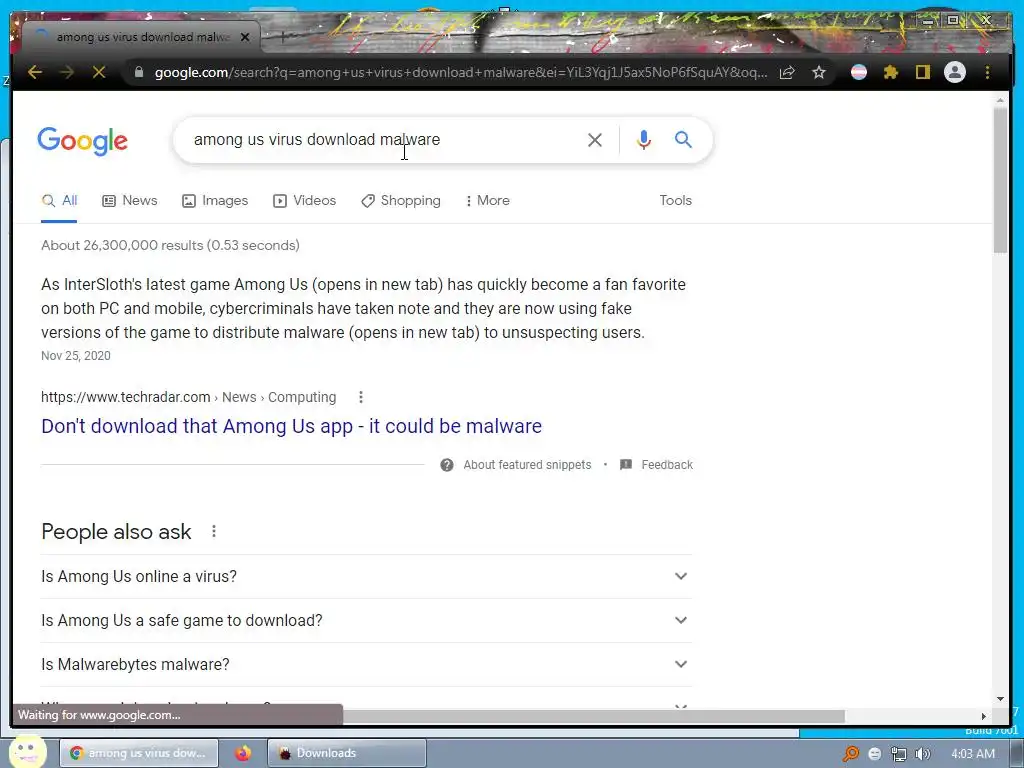Open the Chrome profile avatar
The width and height of the screenshot is (1024, 768).
tap(955, 72)
